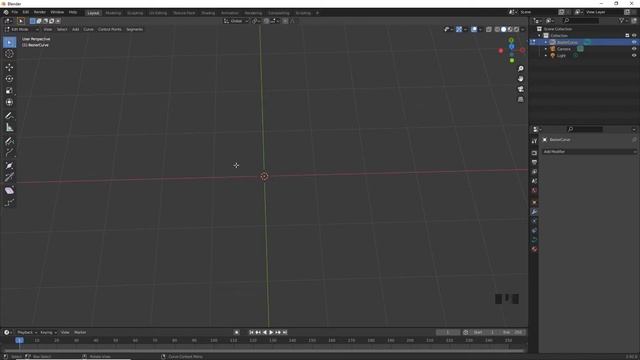
Task: Open the Render menu
Action: tap(40, 12)
